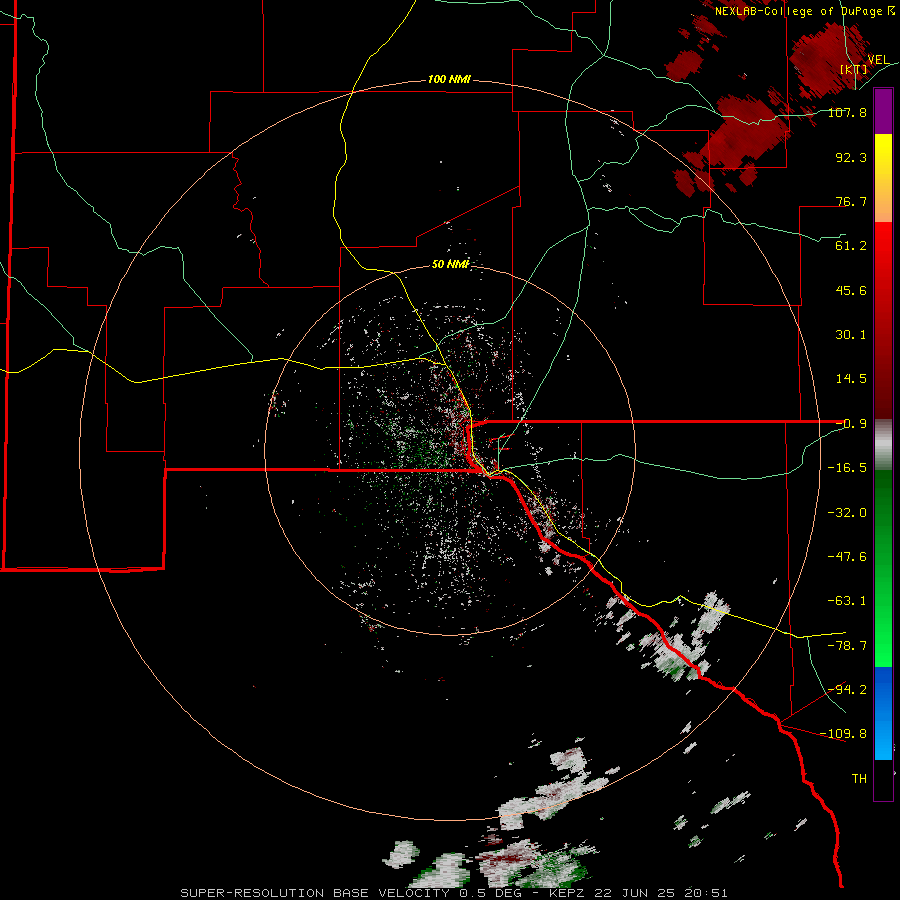Select the 107.8 value on the velocity scale
Image resolution: width=900 pixels, height=900 pixels.
(847, 112)
